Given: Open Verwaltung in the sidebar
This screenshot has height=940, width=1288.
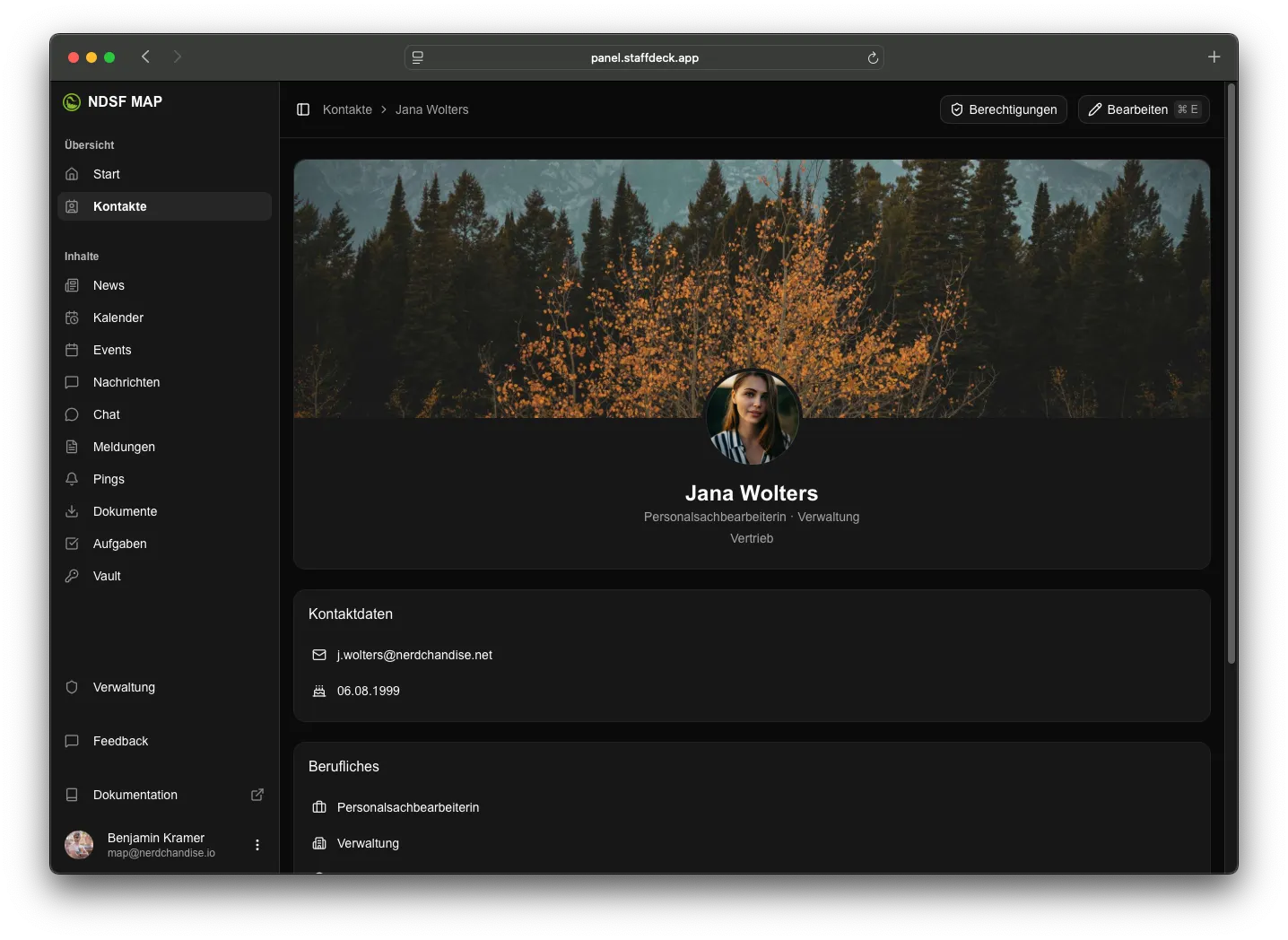Looking at the screenshot, I should (x=165, y=687).
